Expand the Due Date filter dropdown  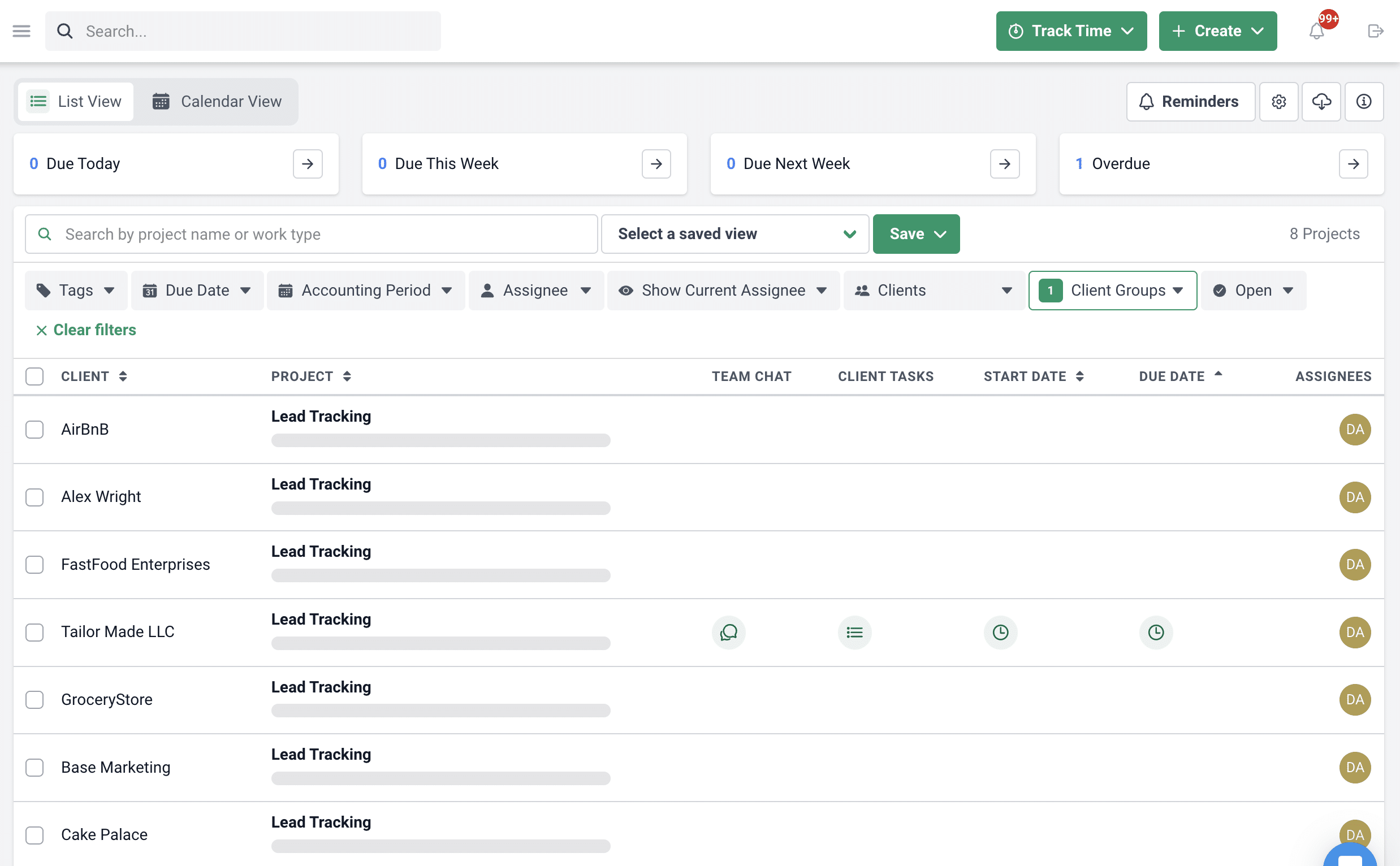point(197,291)
